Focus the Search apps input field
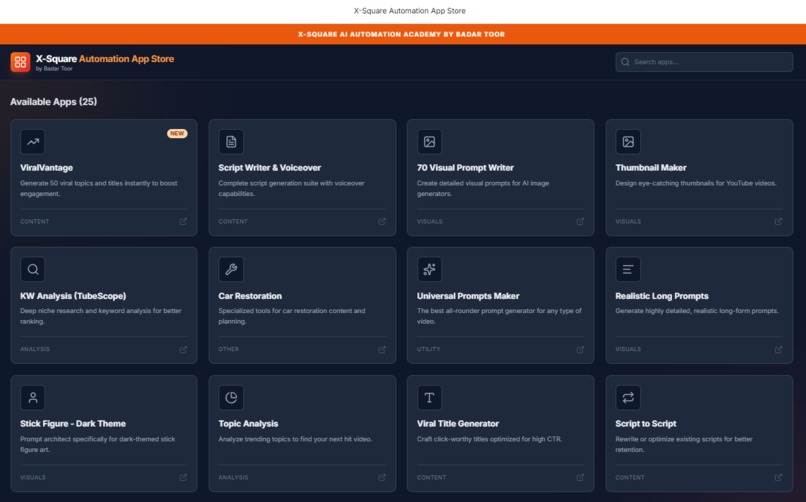 click(x=704, y=62)
